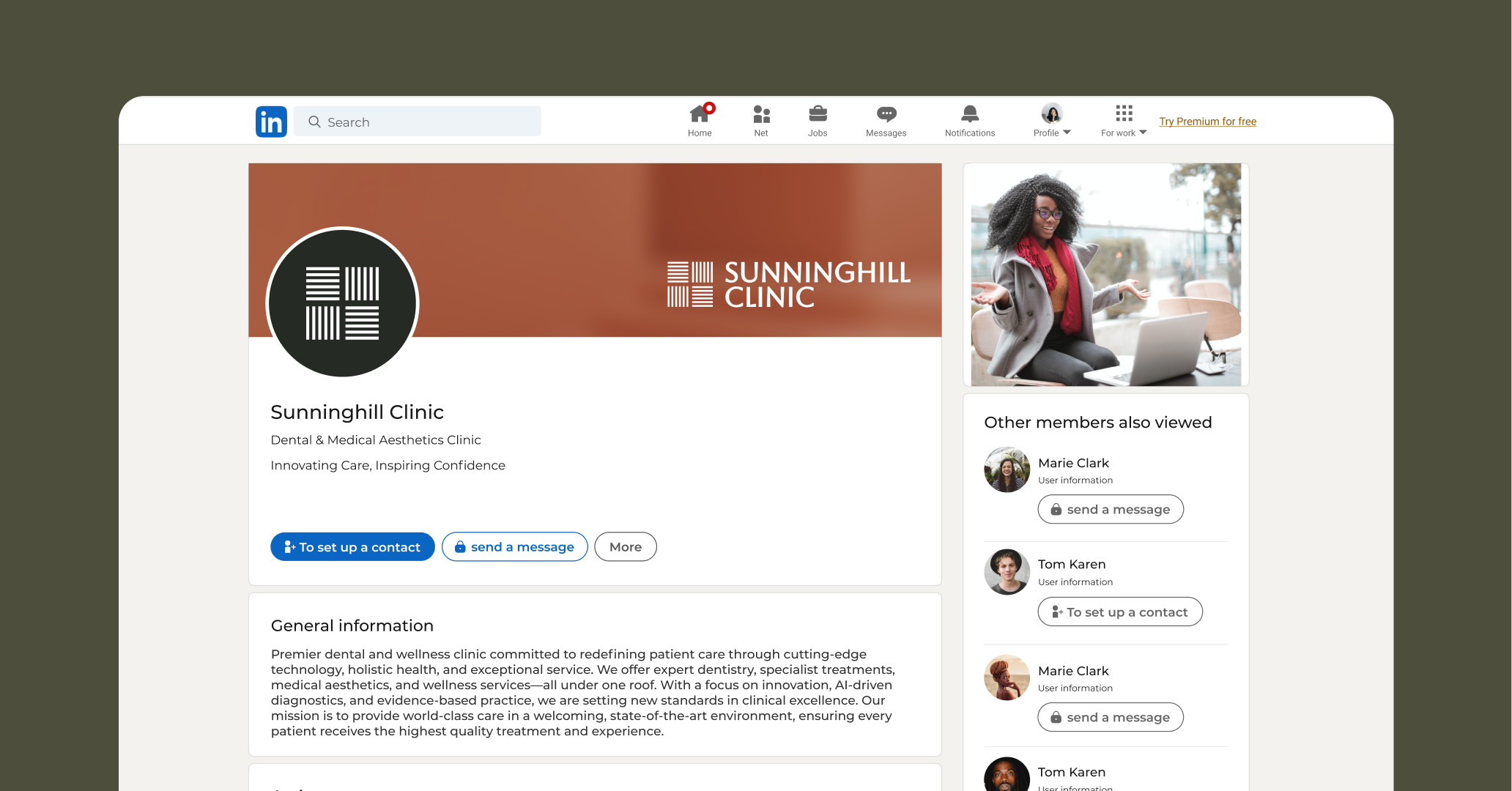Set up a contact with Tom Karen
The width and height of the screenshot is (1512, 791).
tap(1119, 612)
